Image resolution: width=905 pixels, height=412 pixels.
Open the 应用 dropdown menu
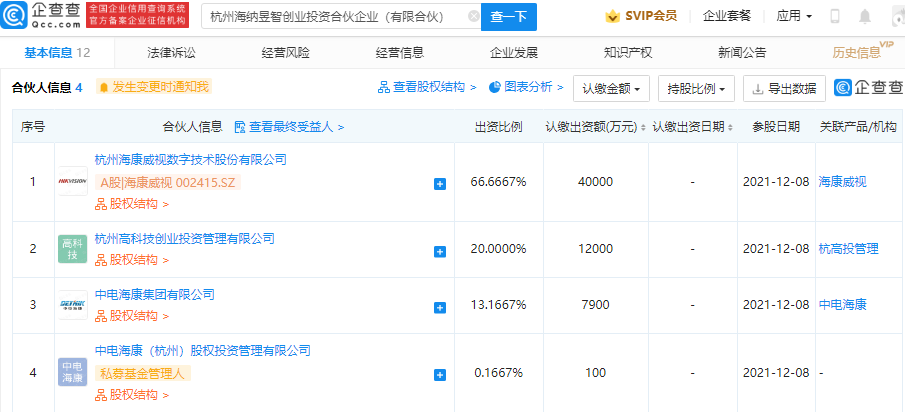point(793,17)
